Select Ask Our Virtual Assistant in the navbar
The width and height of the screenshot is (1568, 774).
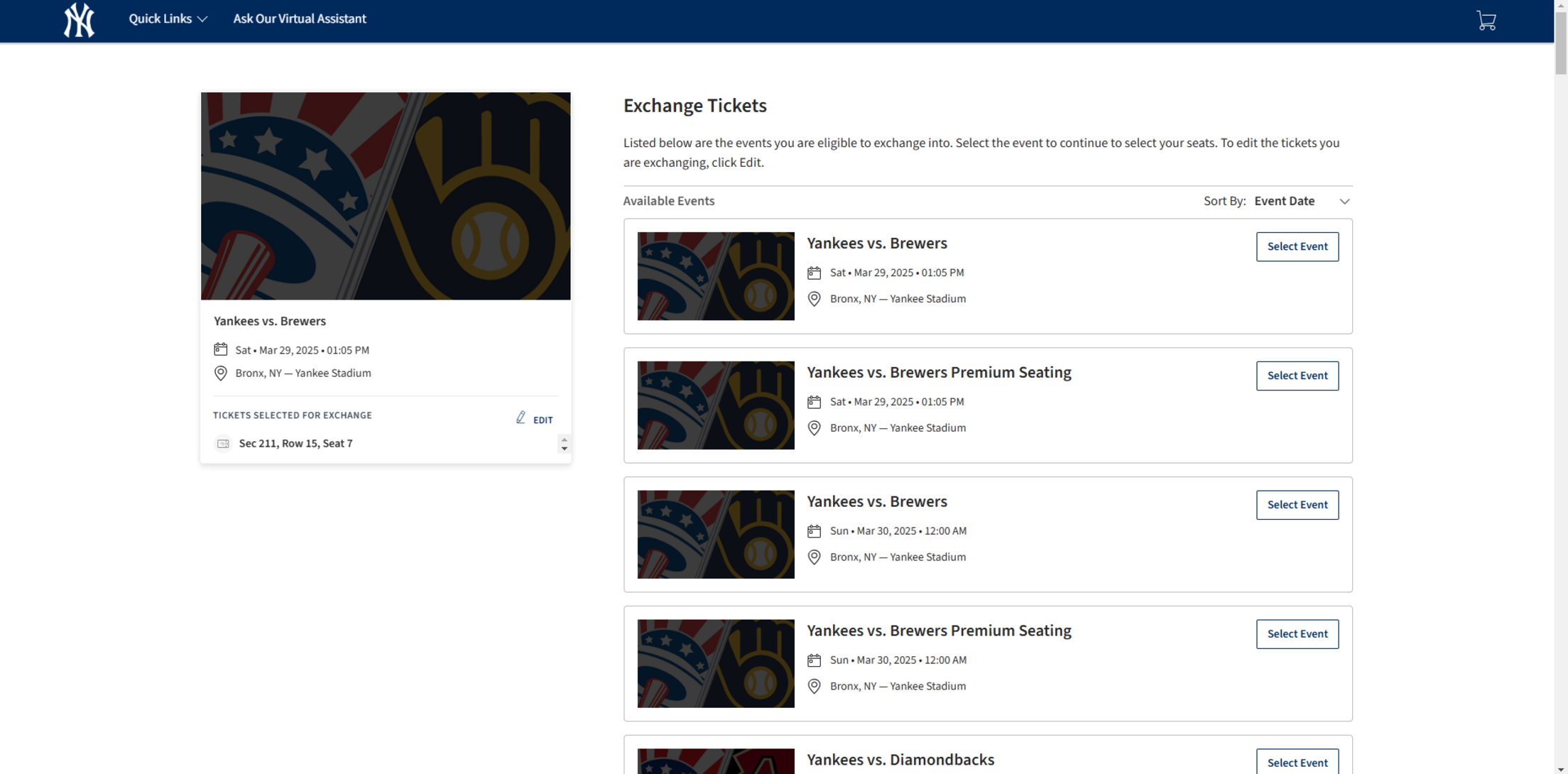click(x=300, y=18)
